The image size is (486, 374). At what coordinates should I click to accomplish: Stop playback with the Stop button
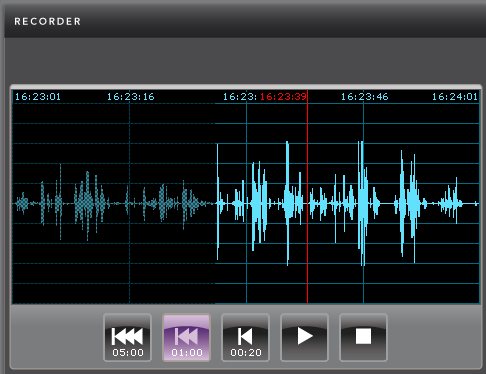click(363, 337)
